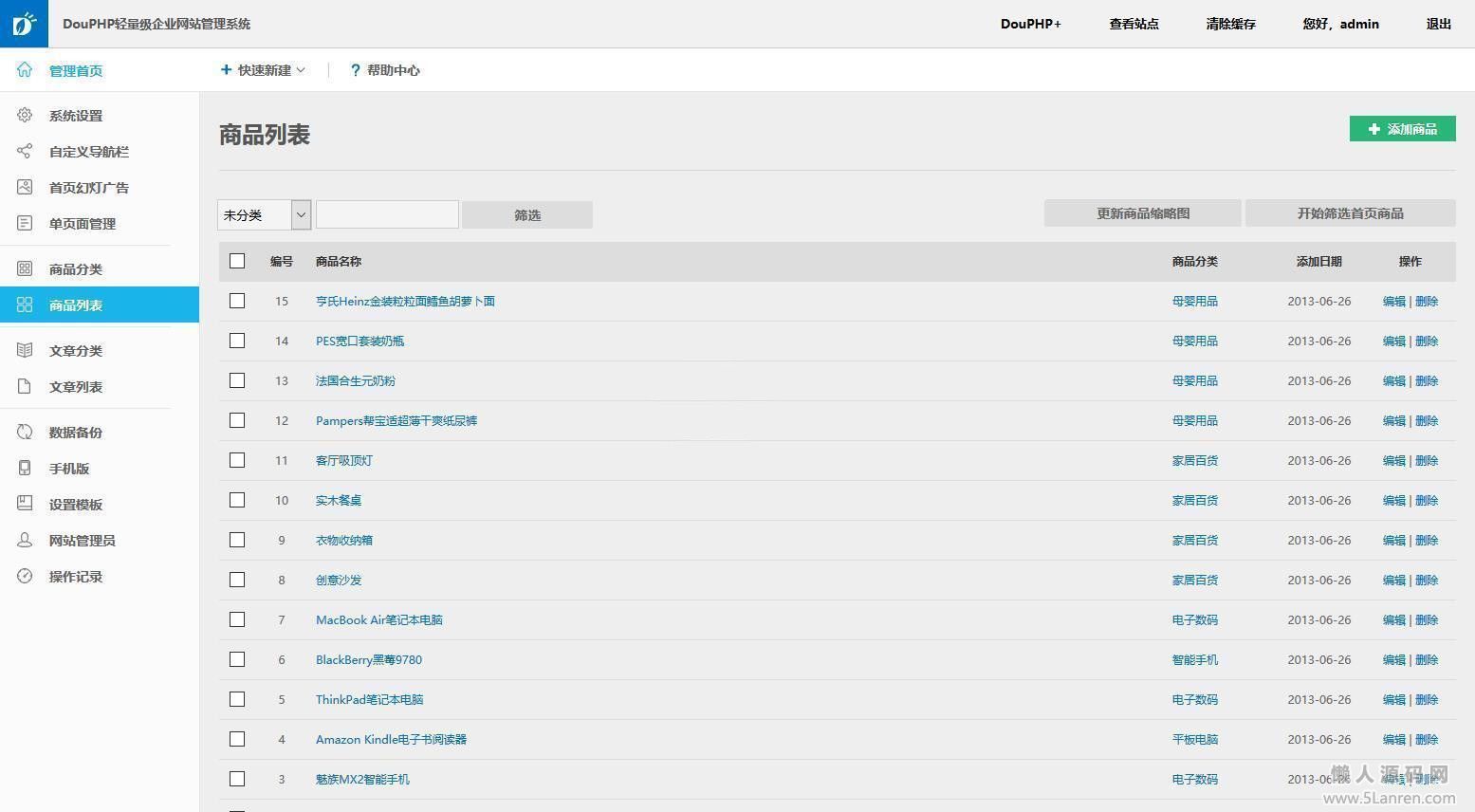Select checkbox for 法国合生元奶粉 row
Image resolution: width=1475 pixels, height=812 pixels.
(x=237, y=380)
